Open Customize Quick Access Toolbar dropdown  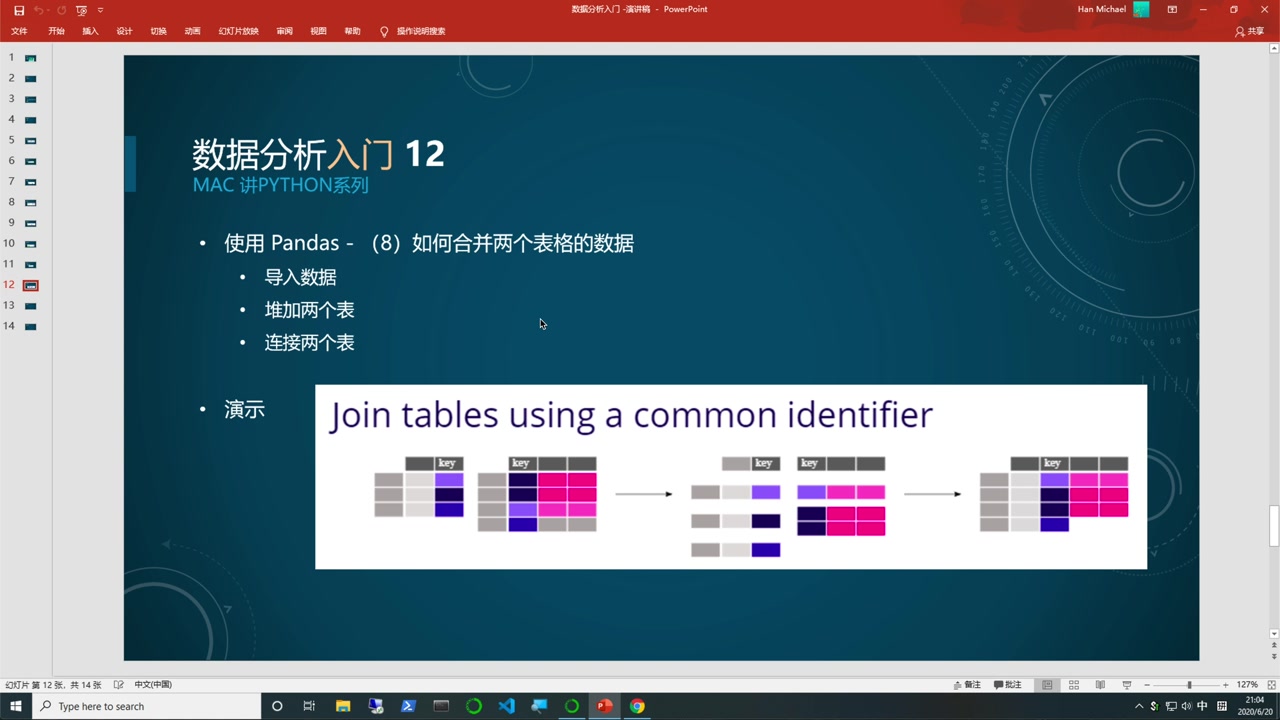(x=100, y=10)
